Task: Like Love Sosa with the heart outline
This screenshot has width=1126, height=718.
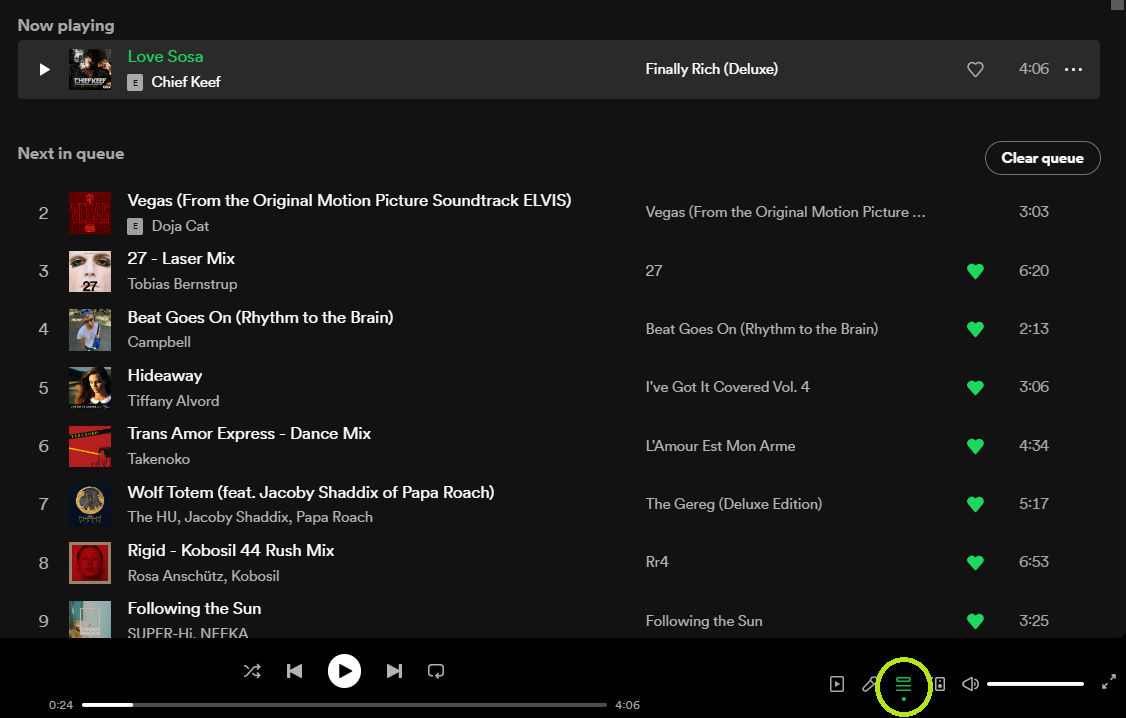Action: coord(975,70)
